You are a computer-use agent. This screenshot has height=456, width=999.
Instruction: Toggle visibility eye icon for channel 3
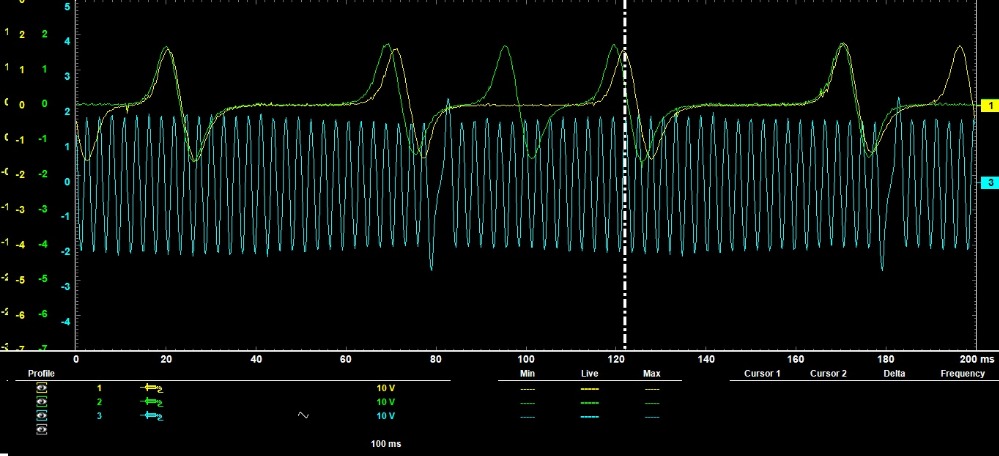(42, 415)
